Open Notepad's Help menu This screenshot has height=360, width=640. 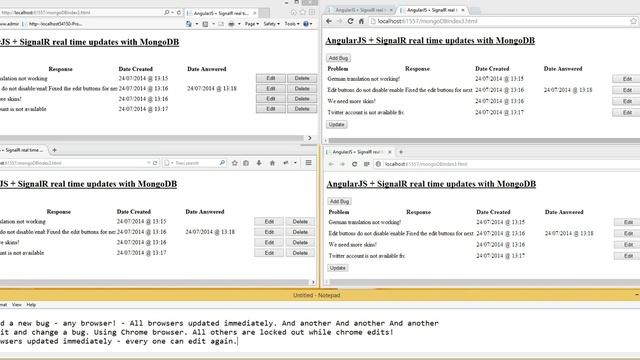pyautogui.click(x=31, y=304)
